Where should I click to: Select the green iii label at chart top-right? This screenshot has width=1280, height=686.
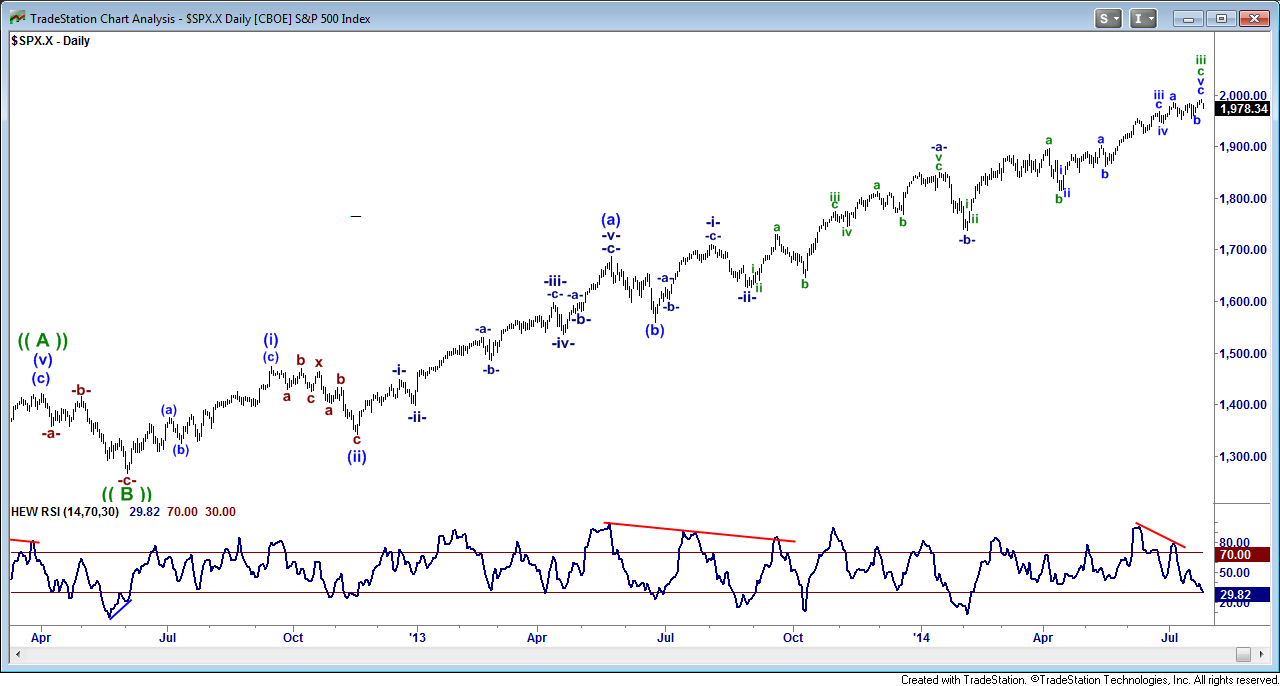1201,60
